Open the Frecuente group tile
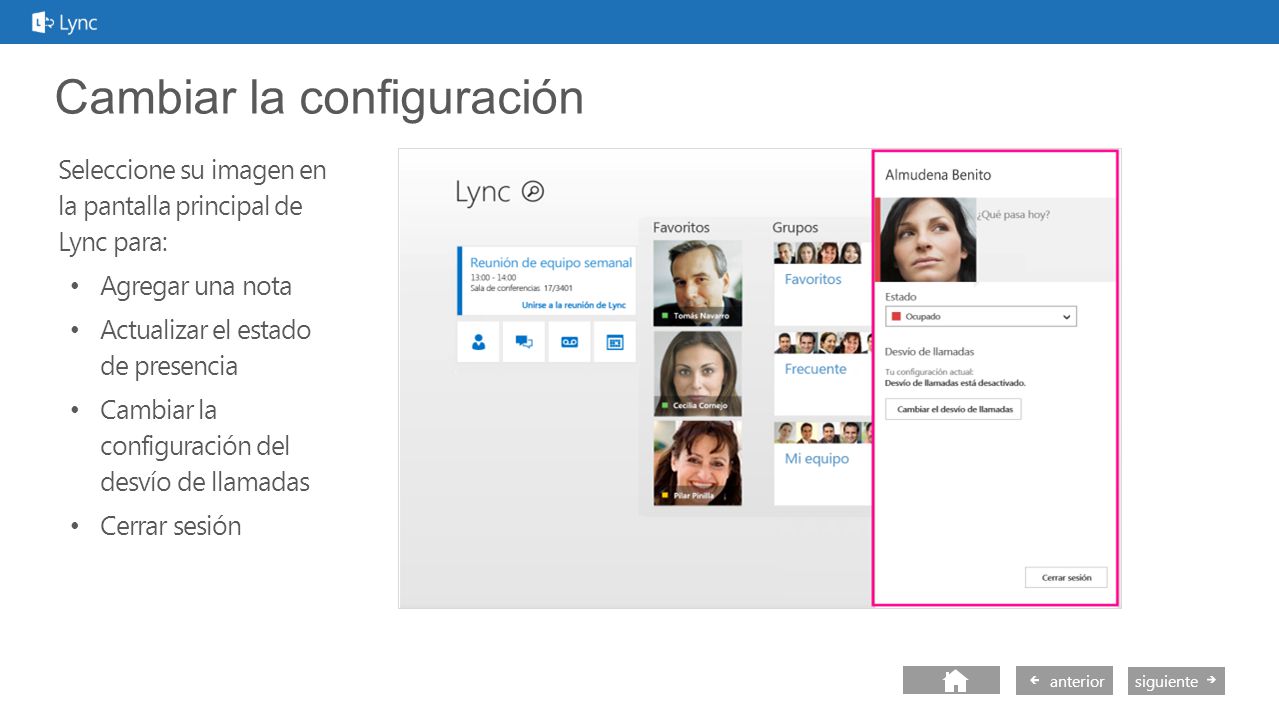 pyautogui.click(x=823, y=374)
